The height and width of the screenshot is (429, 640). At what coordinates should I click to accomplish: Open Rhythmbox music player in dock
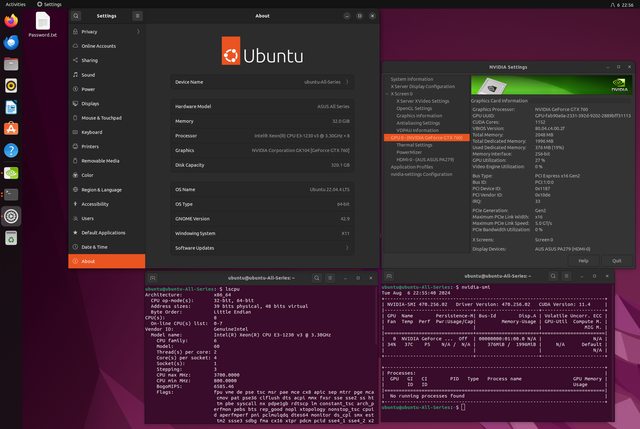point(11,86)
